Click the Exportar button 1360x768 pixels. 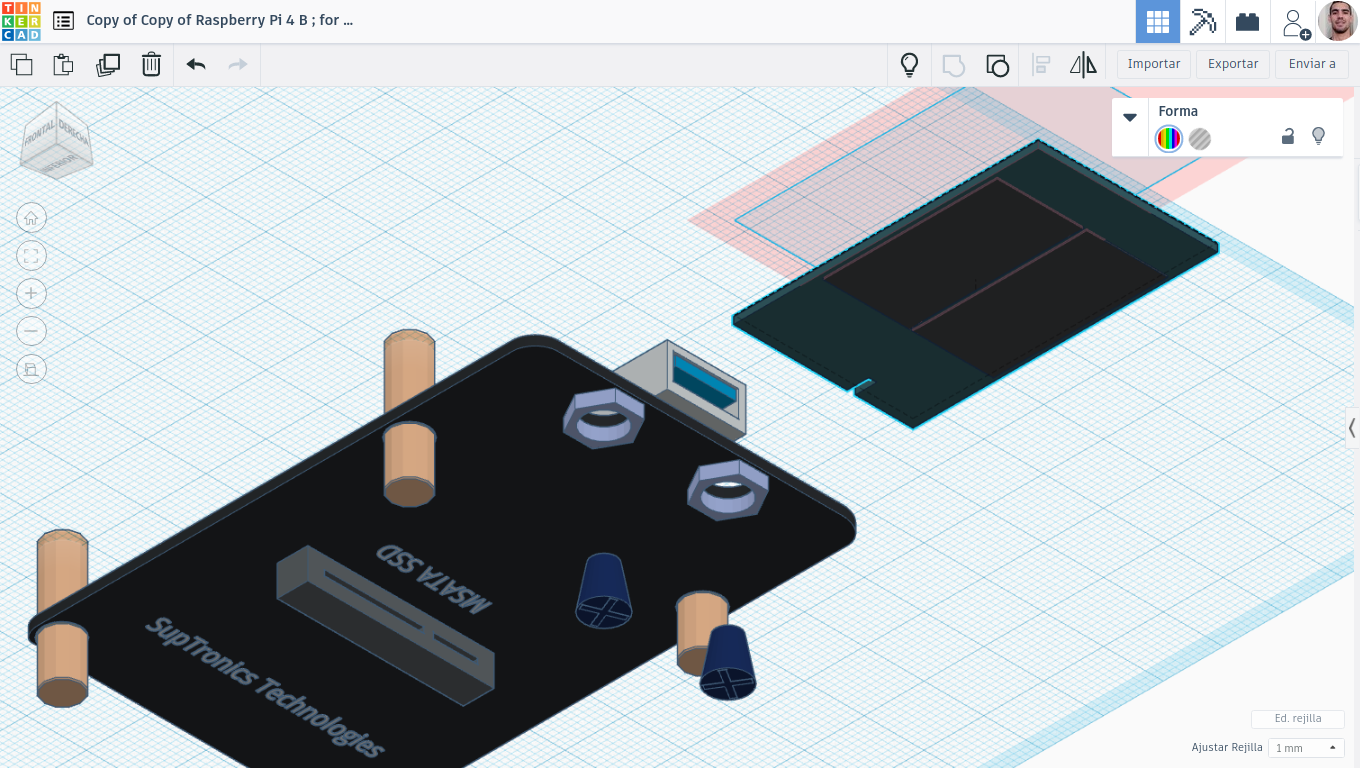1233,64
